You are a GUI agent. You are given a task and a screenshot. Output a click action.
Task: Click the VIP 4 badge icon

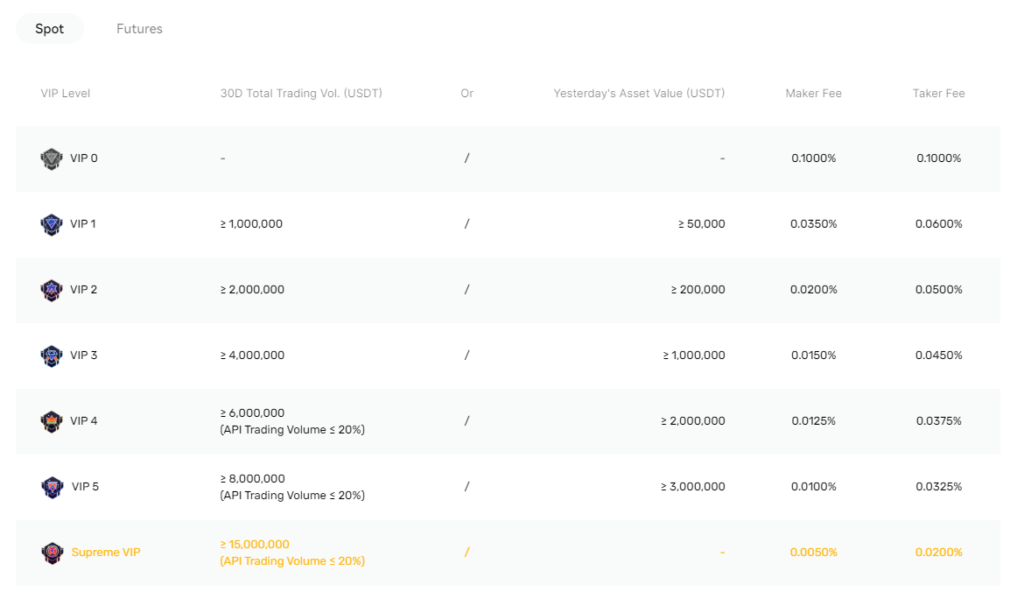coord(51,421)
